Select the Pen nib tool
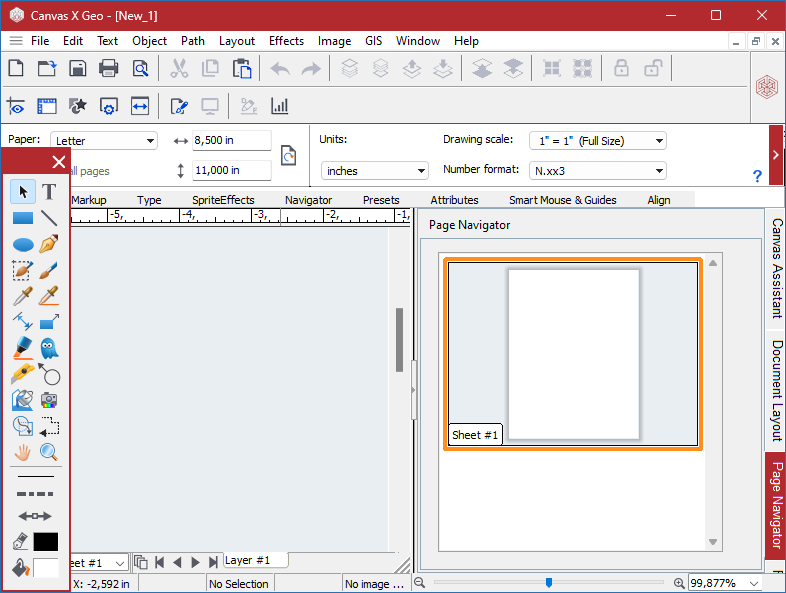The image size is (786, 593). tap(49, 244)
